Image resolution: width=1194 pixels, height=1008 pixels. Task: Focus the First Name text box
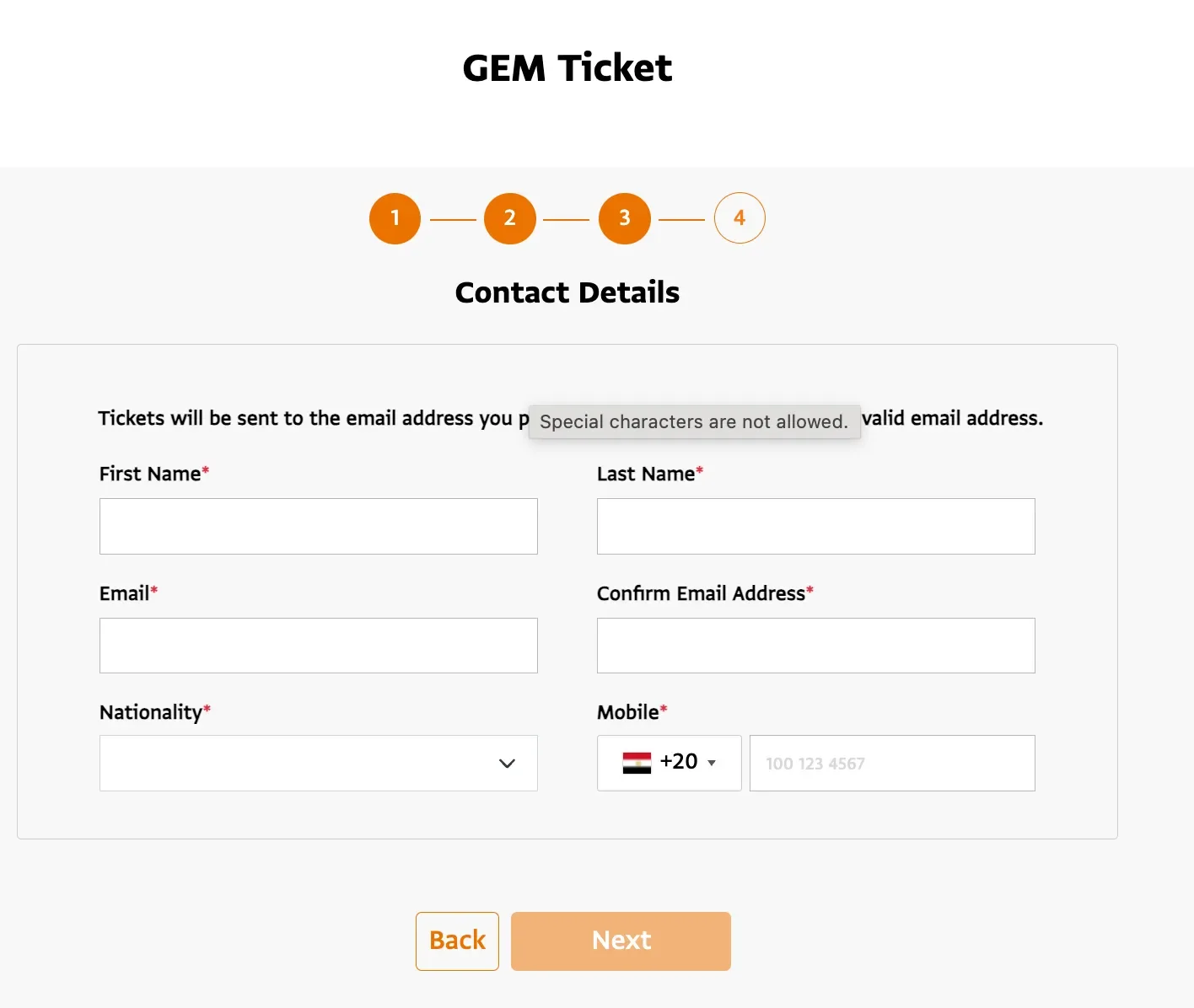click(x=318, y=526)
